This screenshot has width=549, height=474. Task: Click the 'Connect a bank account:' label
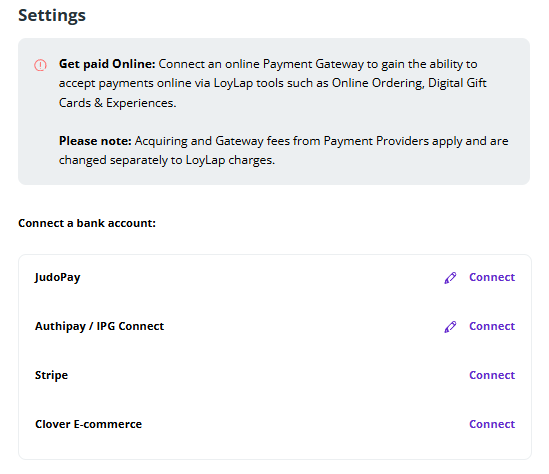tap(87, 223)
